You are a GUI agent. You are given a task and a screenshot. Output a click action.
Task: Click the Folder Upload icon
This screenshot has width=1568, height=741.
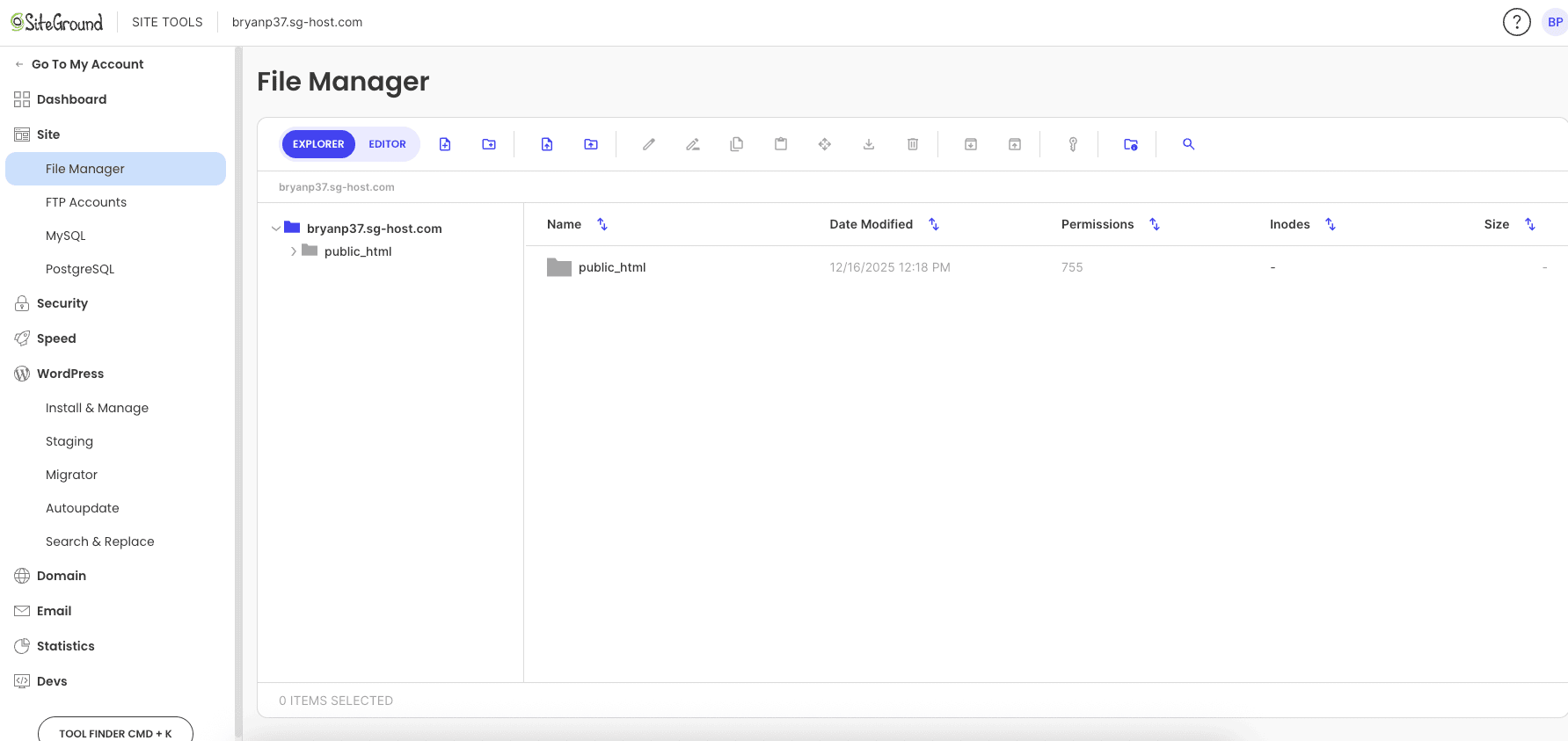tap(591, 144)
